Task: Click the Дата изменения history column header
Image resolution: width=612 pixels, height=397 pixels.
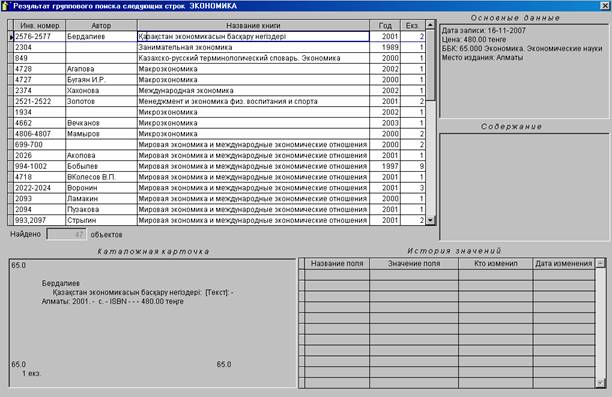Action: point(564,263)
